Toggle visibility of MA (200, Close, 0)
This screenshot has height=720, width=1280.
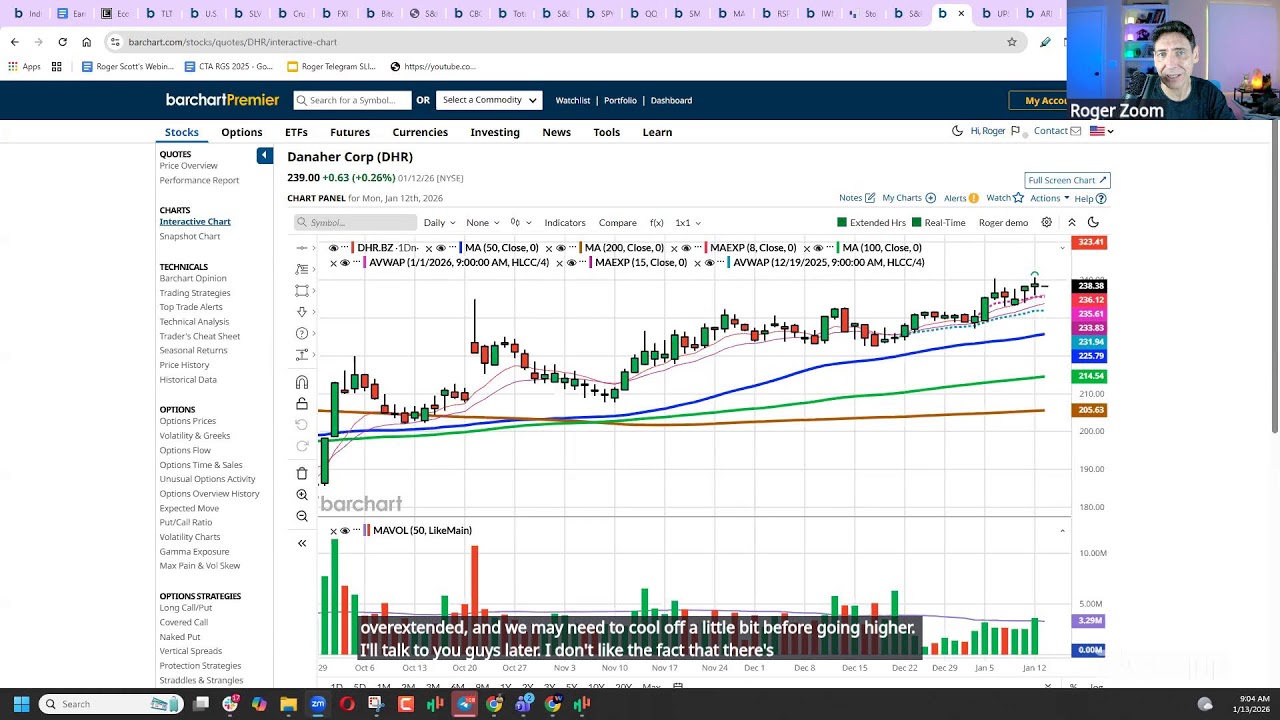coord(561,248)
